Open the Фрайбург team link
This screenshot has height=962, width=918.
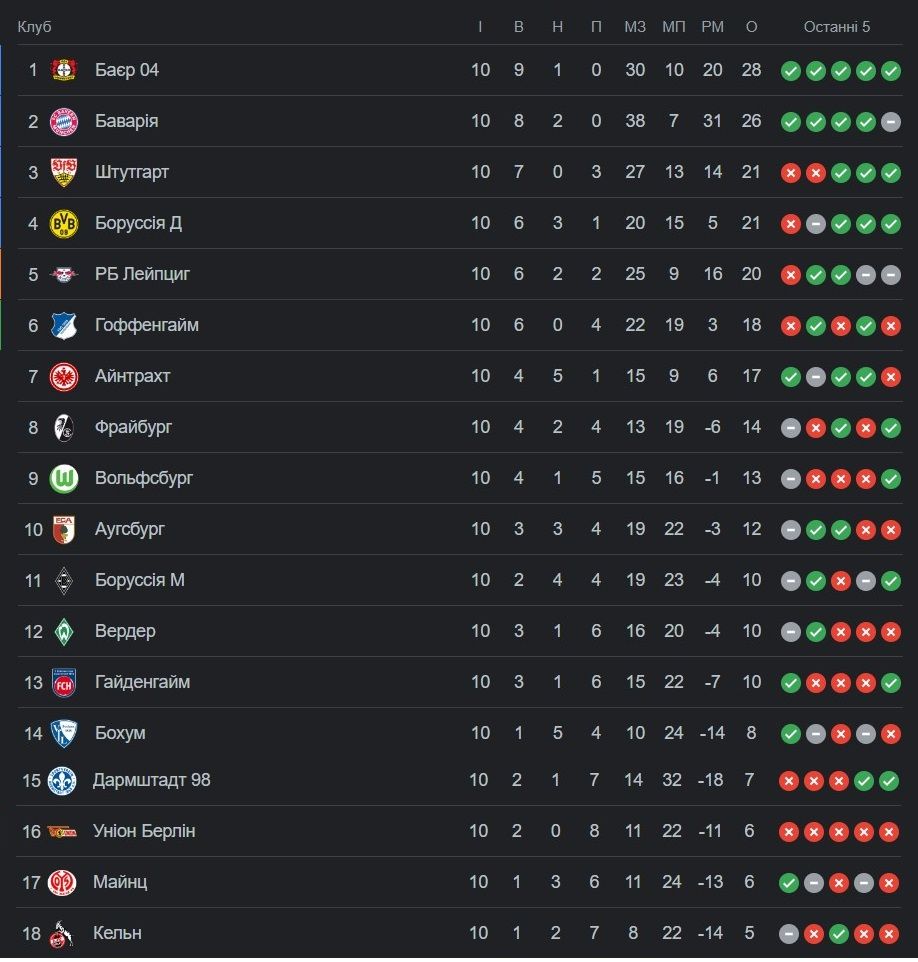click(133, 427)
